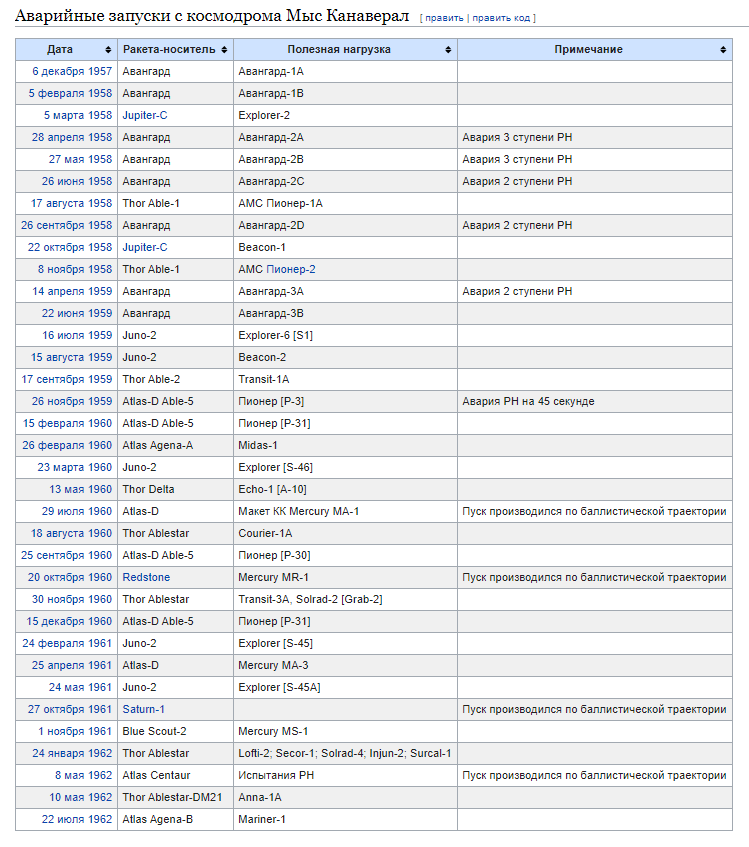Image resolution: width=749 pixels, height=847 pixels.
Task: Open date link 13 мая 1960
Action: click(x=80, y=489)
